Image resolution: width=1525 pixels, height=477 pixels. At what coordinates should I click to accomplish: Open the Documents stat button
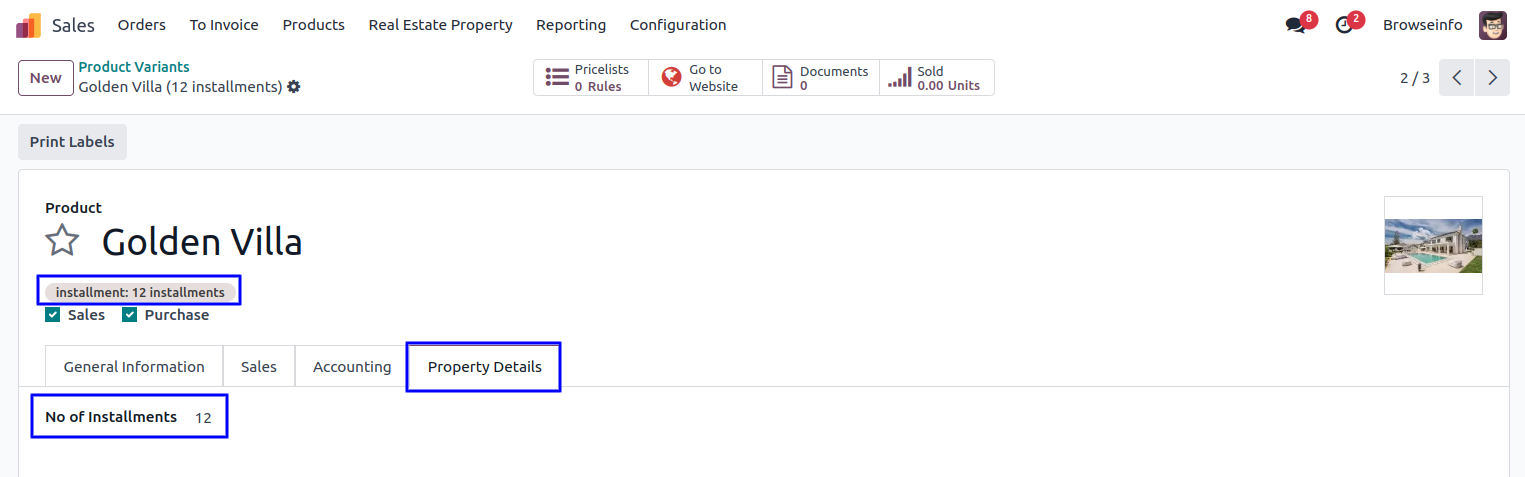(820, 78)
